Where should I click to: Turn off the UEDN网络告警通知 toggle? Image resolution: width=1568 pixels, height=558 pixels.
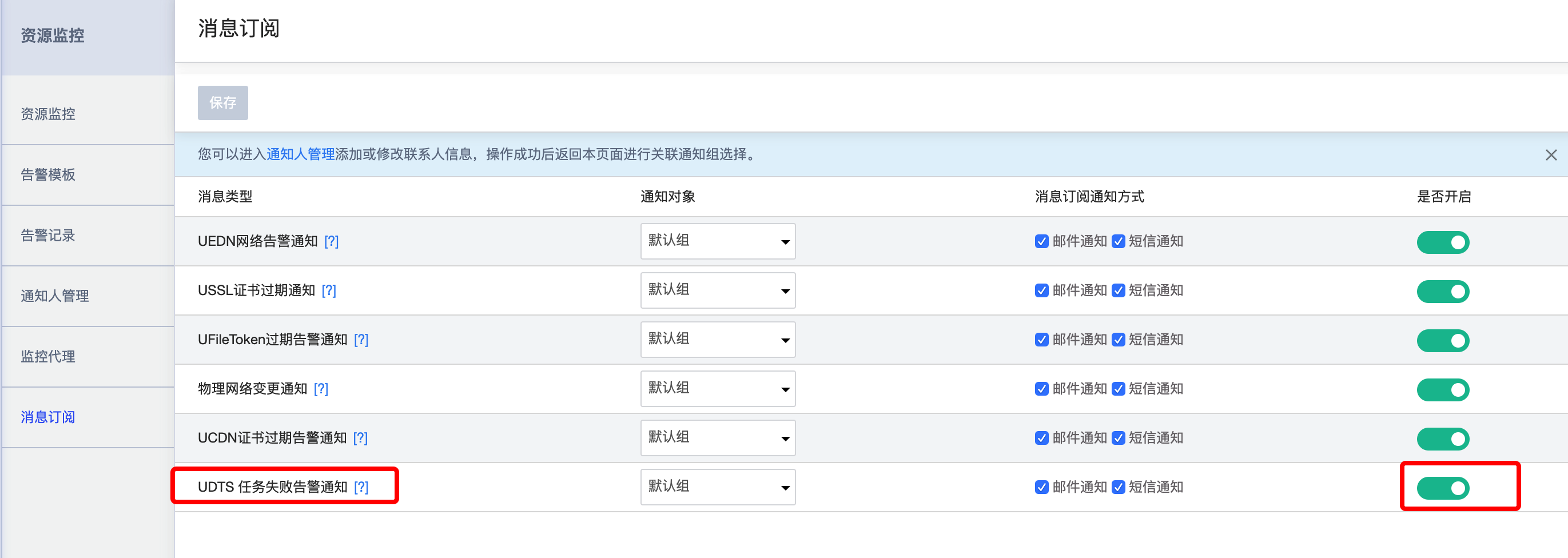tap(1442, 242)
